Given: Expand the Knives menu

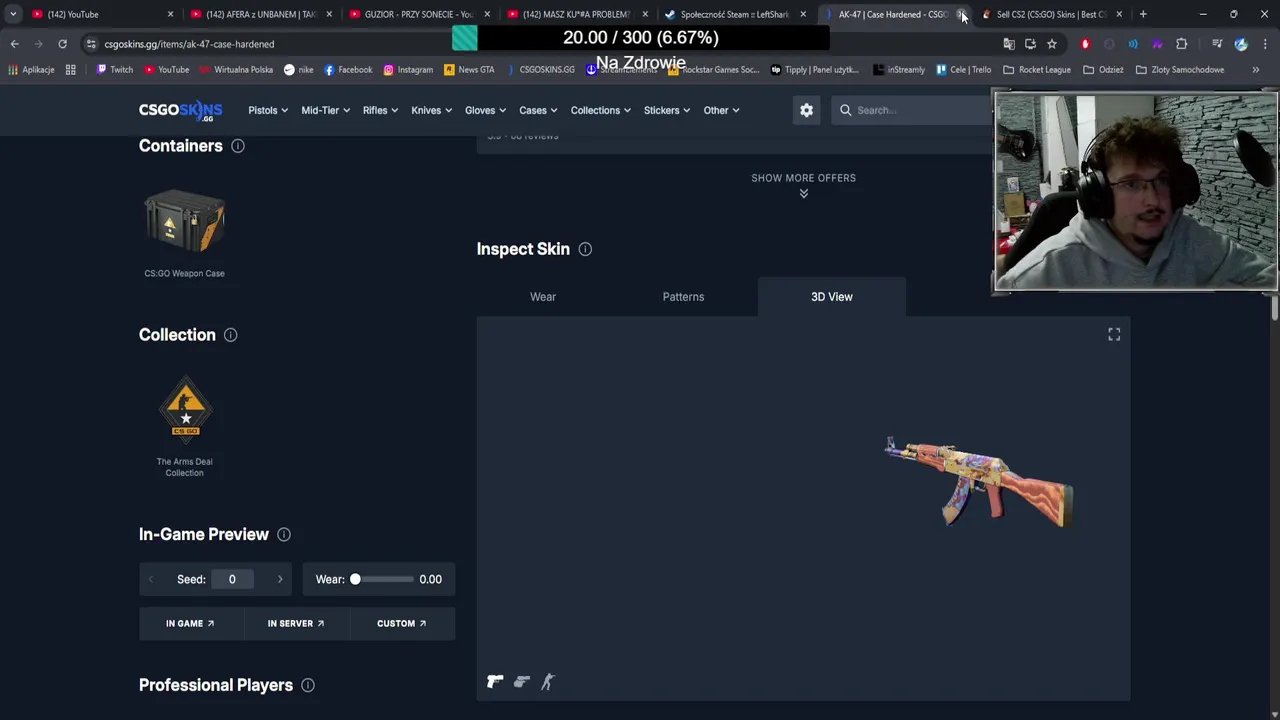Looking at the screenshot, I should click(x=431, y=110).
